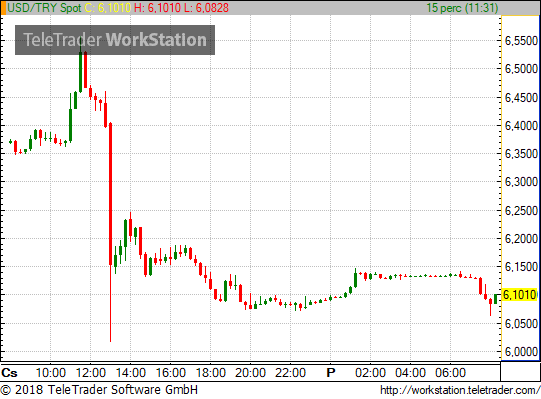This screenshot has height=399, width=541.
Task: Click the highlighted current price 6,1010
Action: pos(520,295)
